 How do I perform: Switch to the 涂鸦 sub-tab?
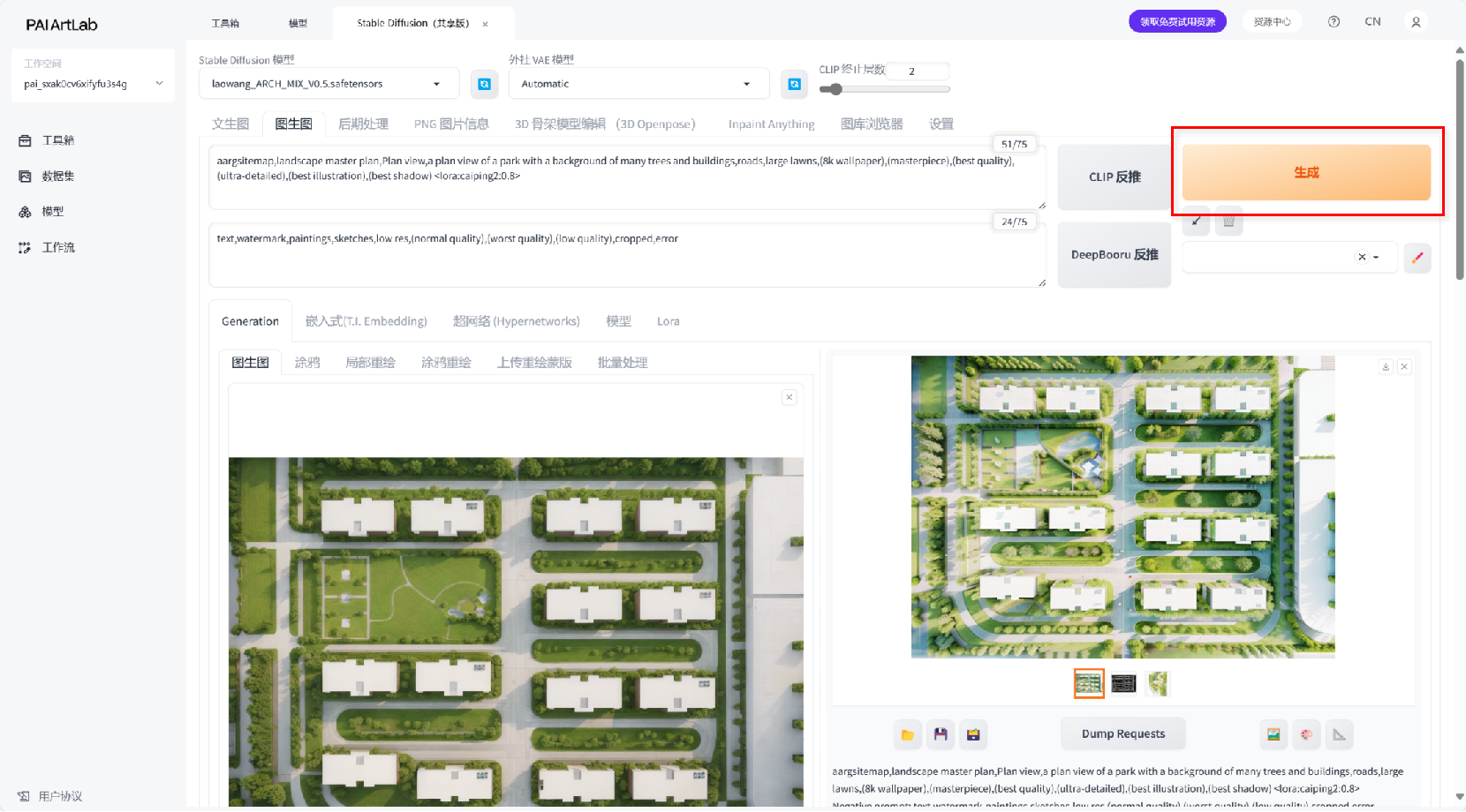307,363
